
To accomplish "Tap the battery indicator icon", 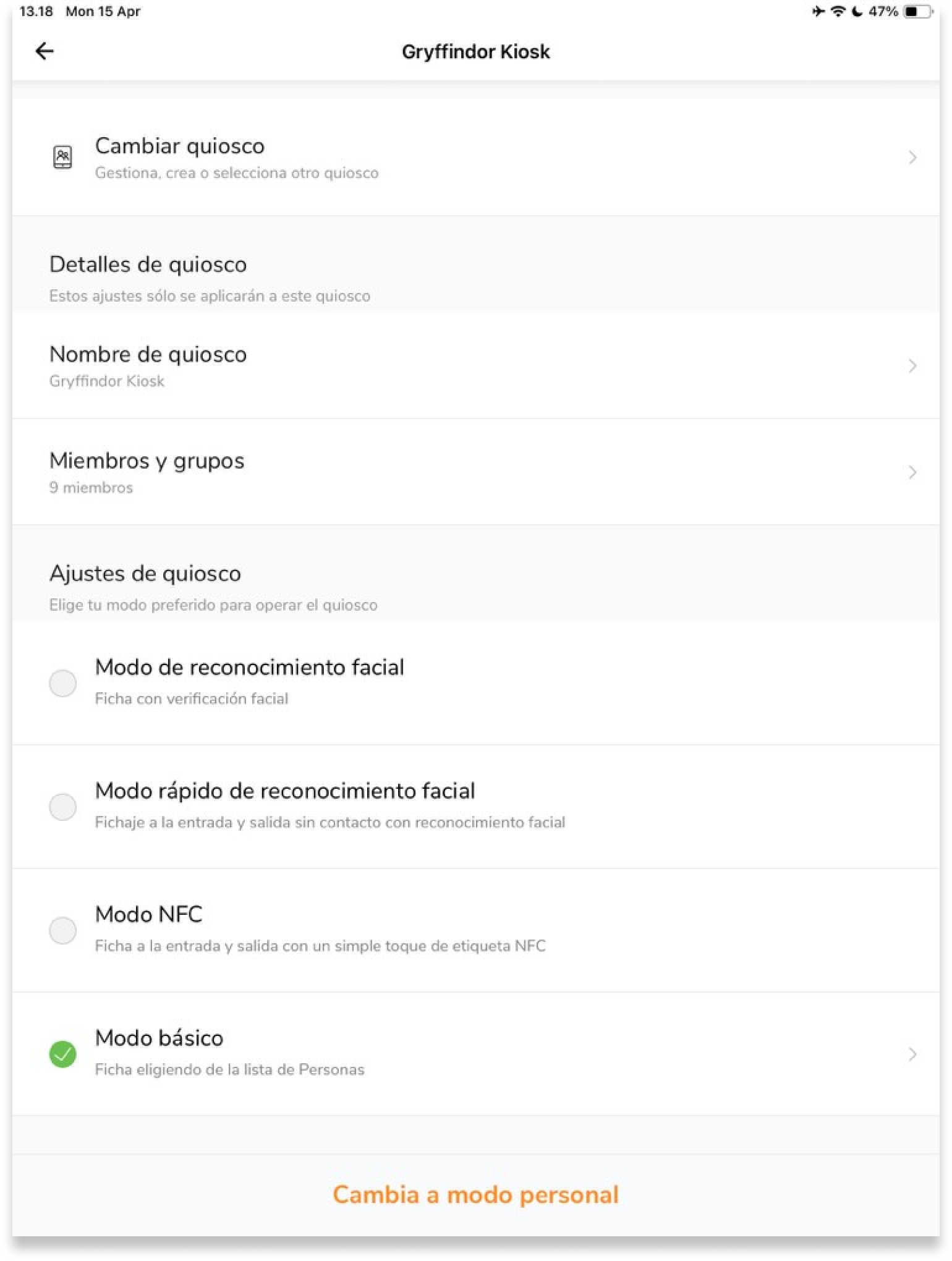I will 918,12.
